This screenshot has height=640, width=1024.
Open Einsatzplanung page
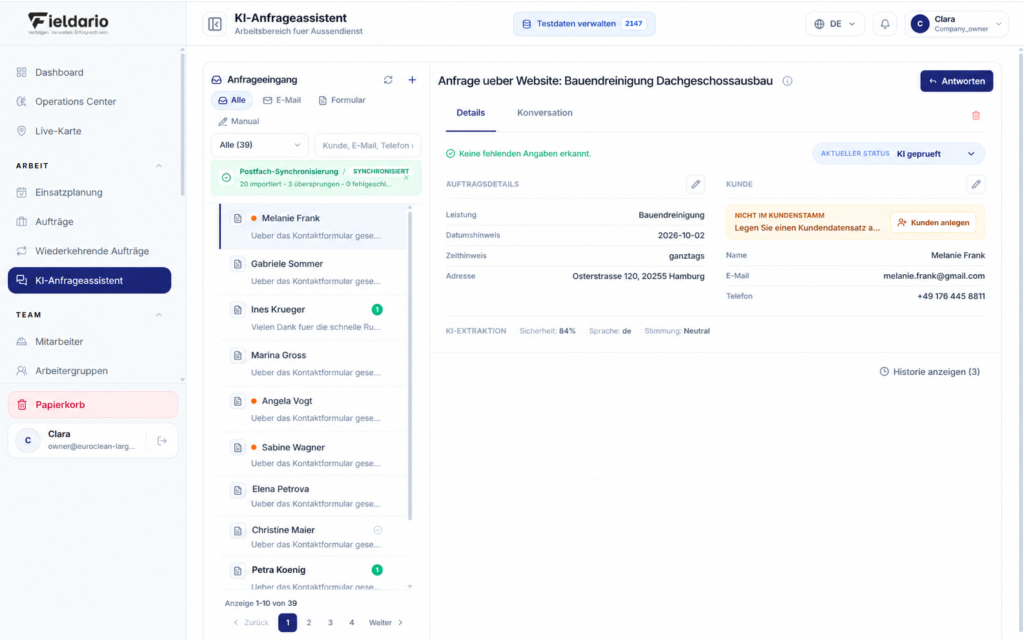coord(89,193)
